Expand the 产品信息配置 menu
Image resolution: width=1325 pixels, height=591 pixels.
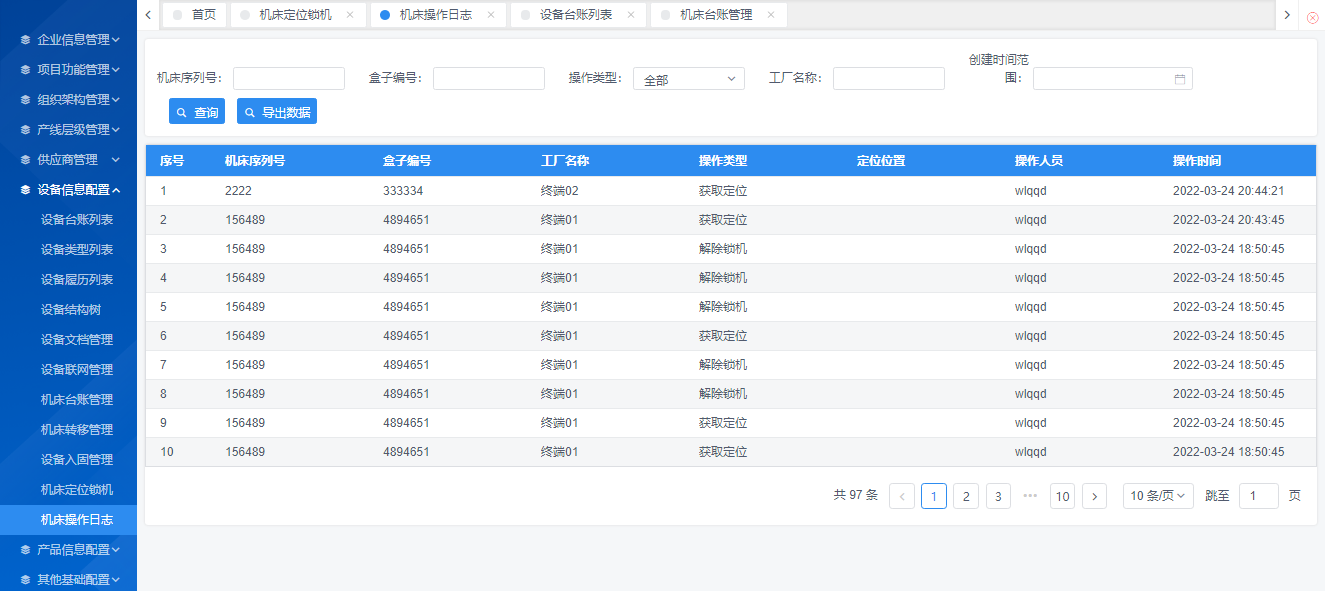coord(68,550)
